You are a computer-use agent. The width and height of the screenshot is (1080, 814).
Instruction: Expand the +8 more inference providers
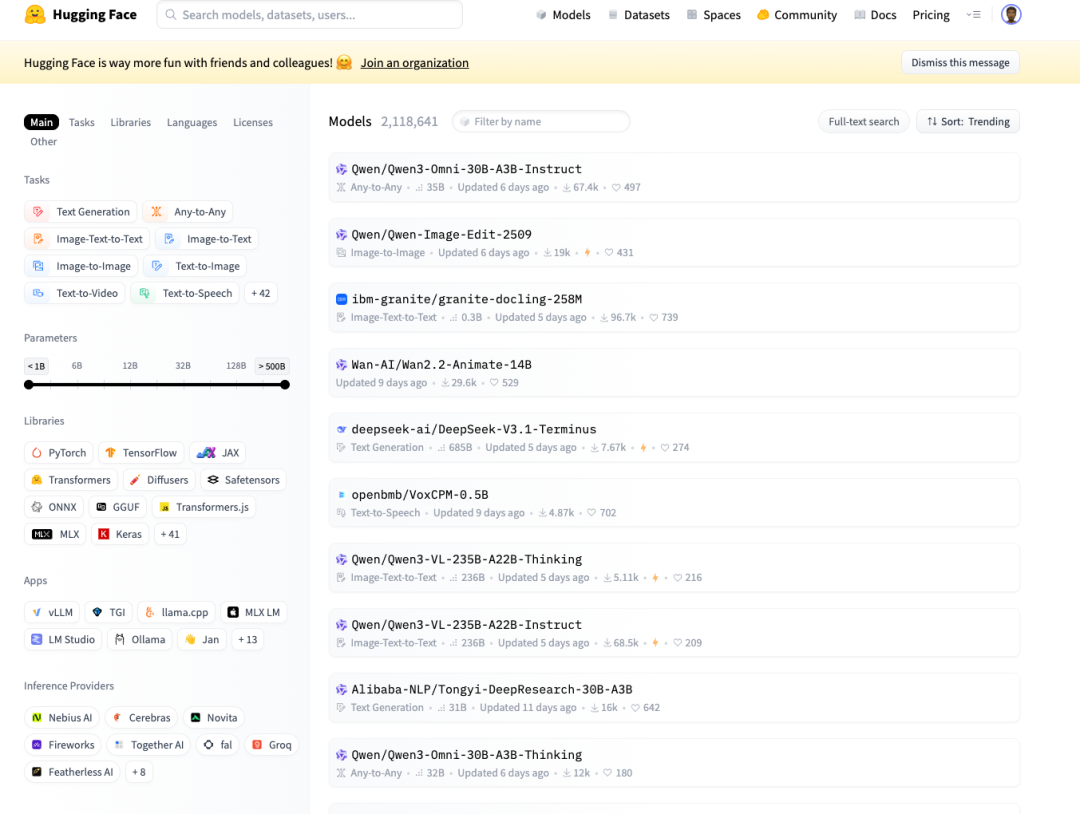tap(138, 773)
